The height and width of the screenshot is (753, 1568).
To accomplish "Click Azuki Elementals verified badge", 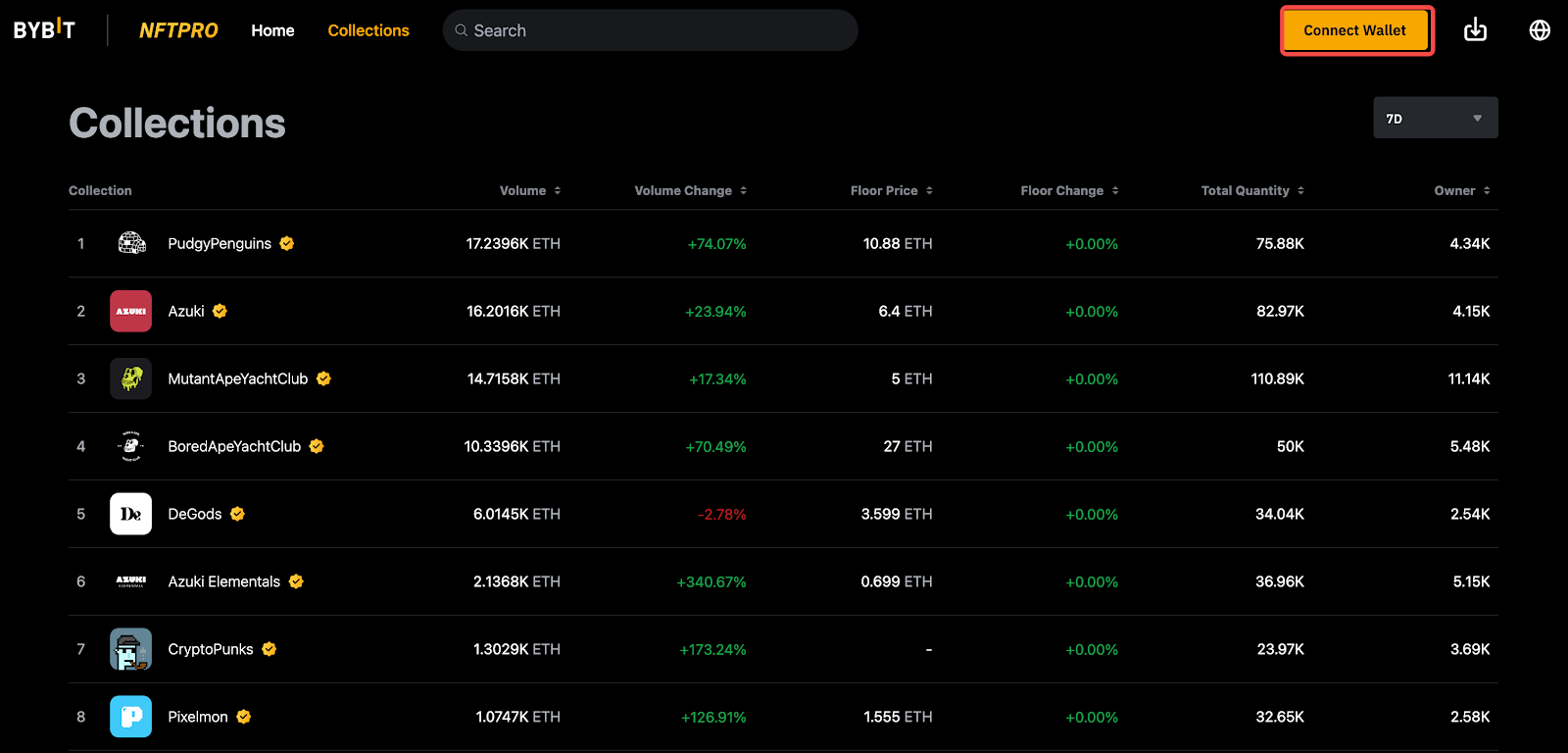I will (296, 581).
